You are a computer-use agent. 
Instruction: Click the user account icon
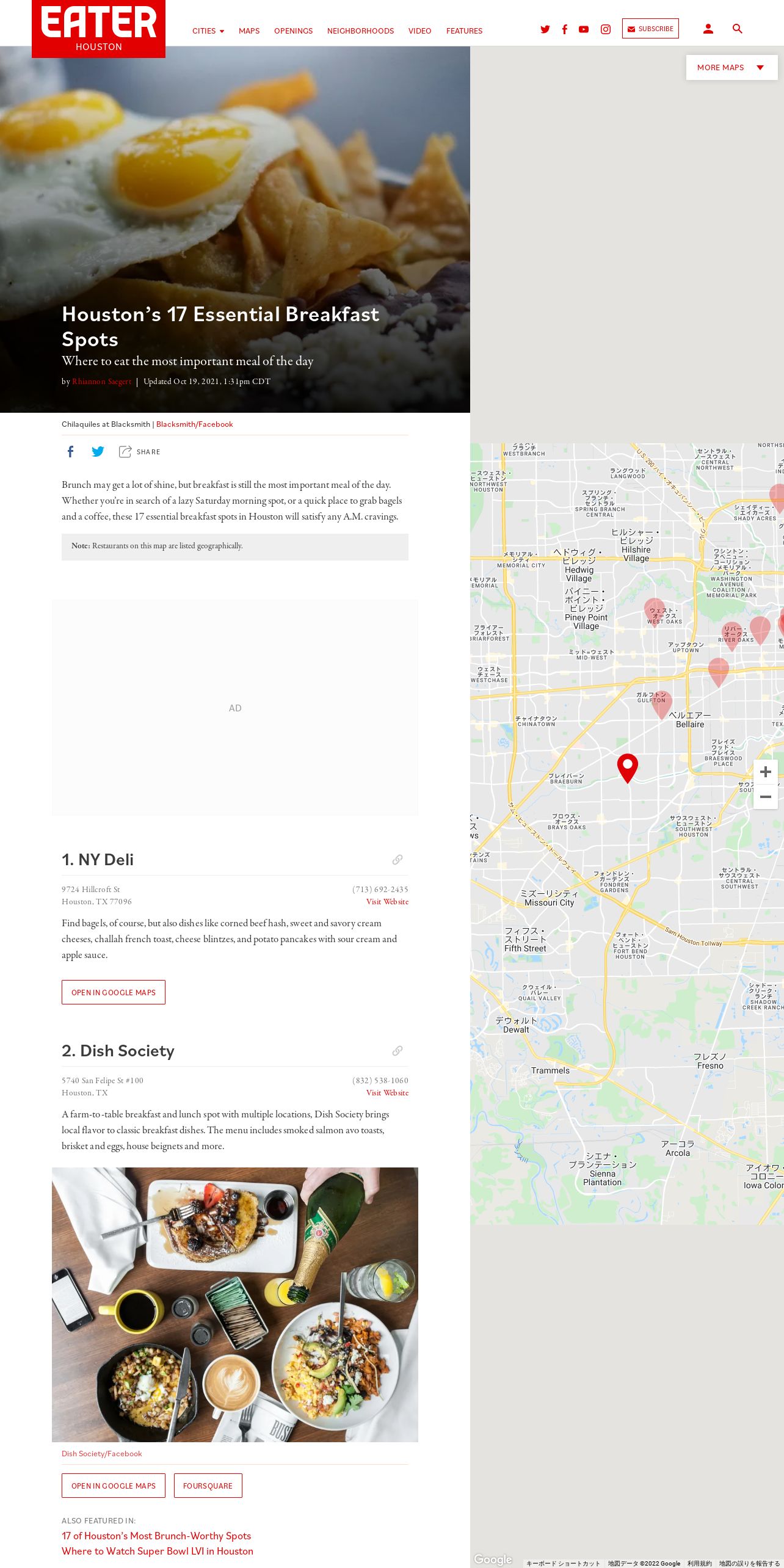pyautogui.click(x=708, y=29)
